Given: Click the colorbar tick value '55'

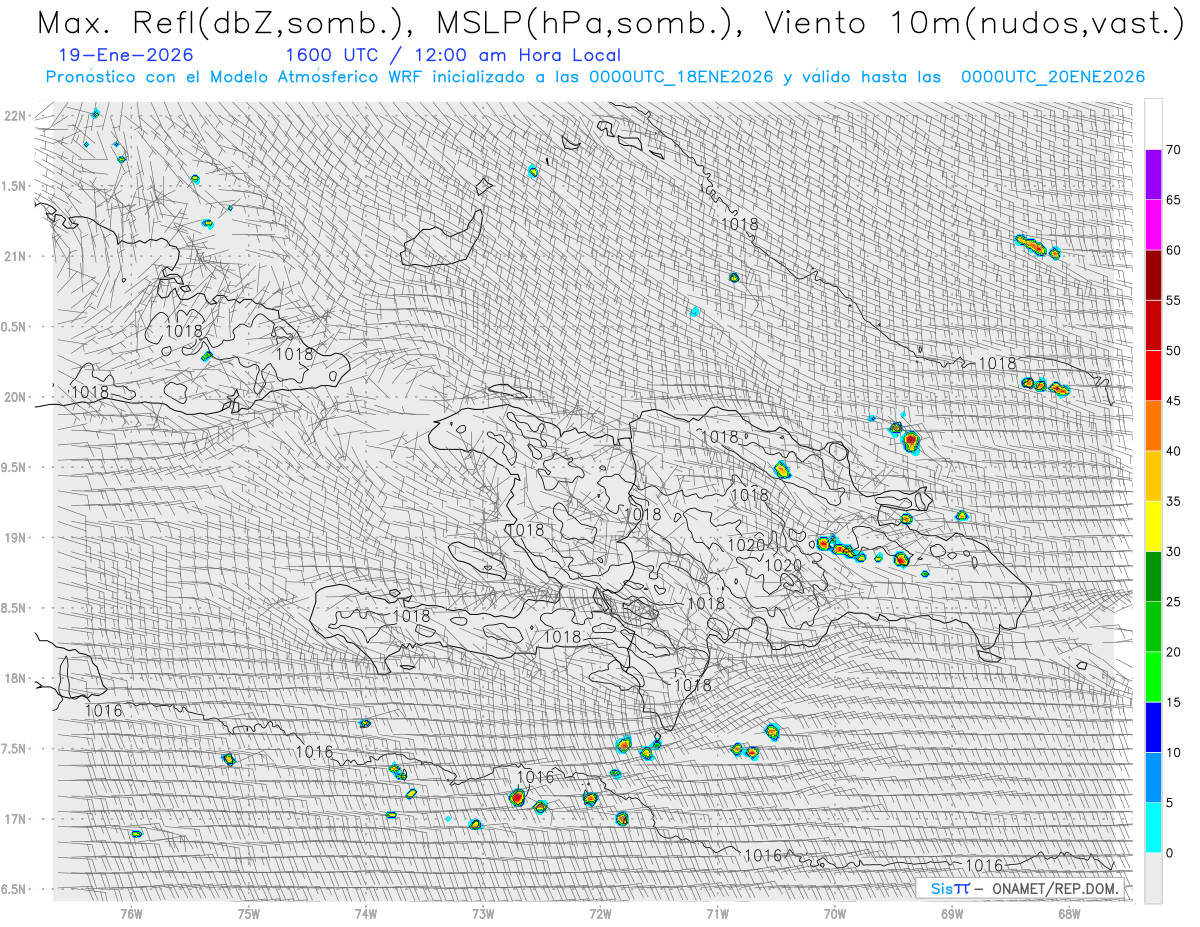Looking at the screenshot, I should click(x=1173, y=300).
